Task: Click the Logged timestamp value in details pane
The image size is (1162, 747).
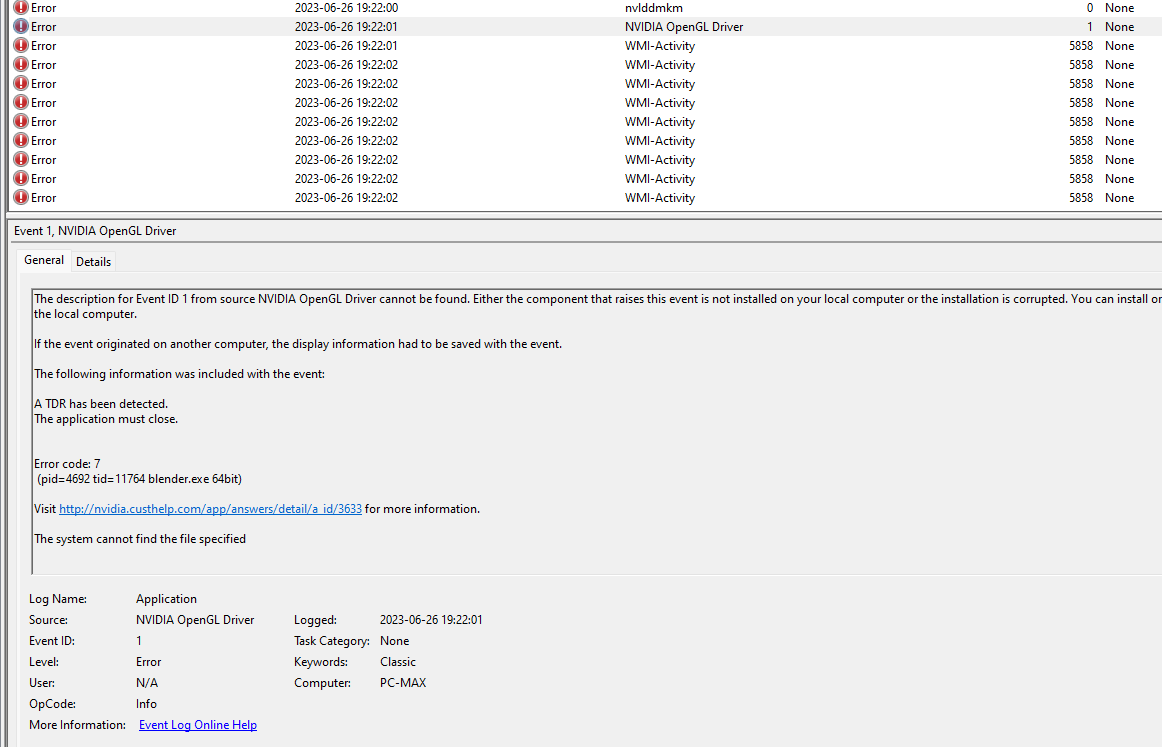Action: coord(431,620)
